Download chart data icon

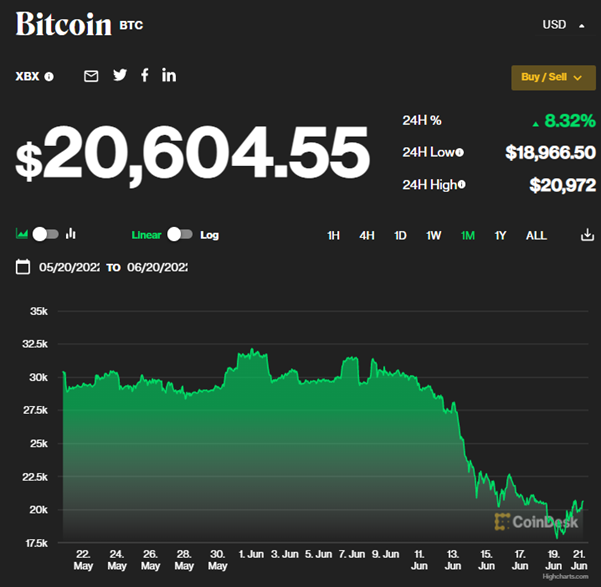(587, 235)
